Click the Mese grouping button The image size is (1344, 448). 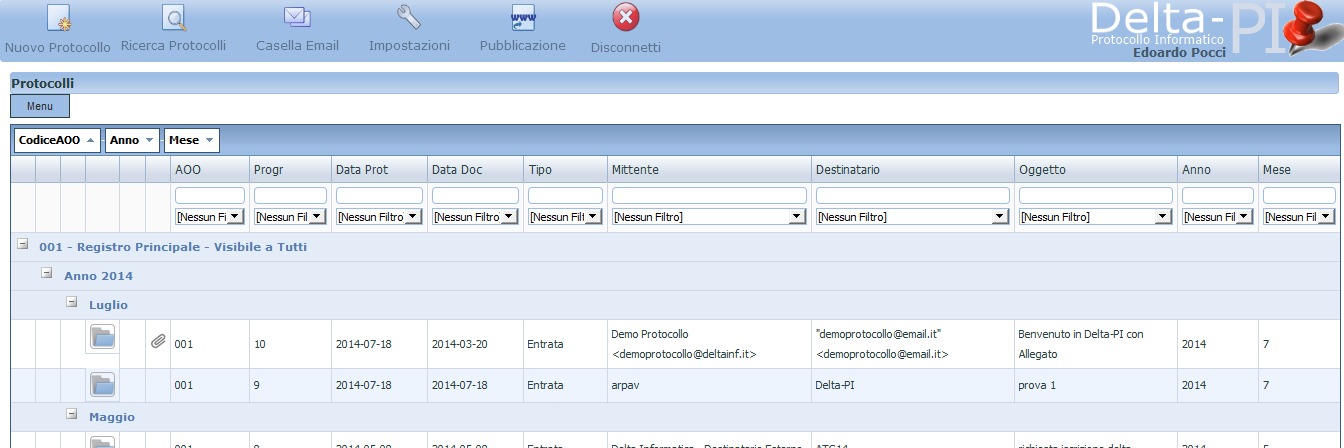pyautogui.click(x=191, y=141)
